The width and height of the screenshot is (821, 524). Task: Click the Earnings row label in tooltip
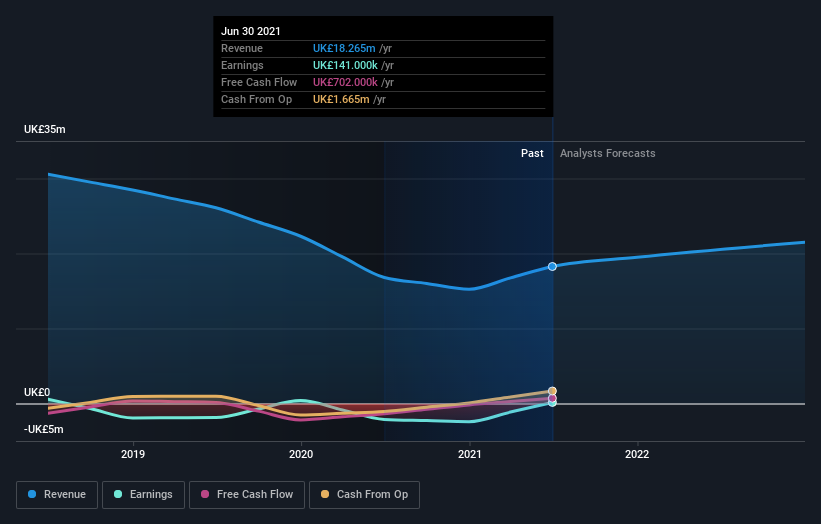click(x=242, y=65)
